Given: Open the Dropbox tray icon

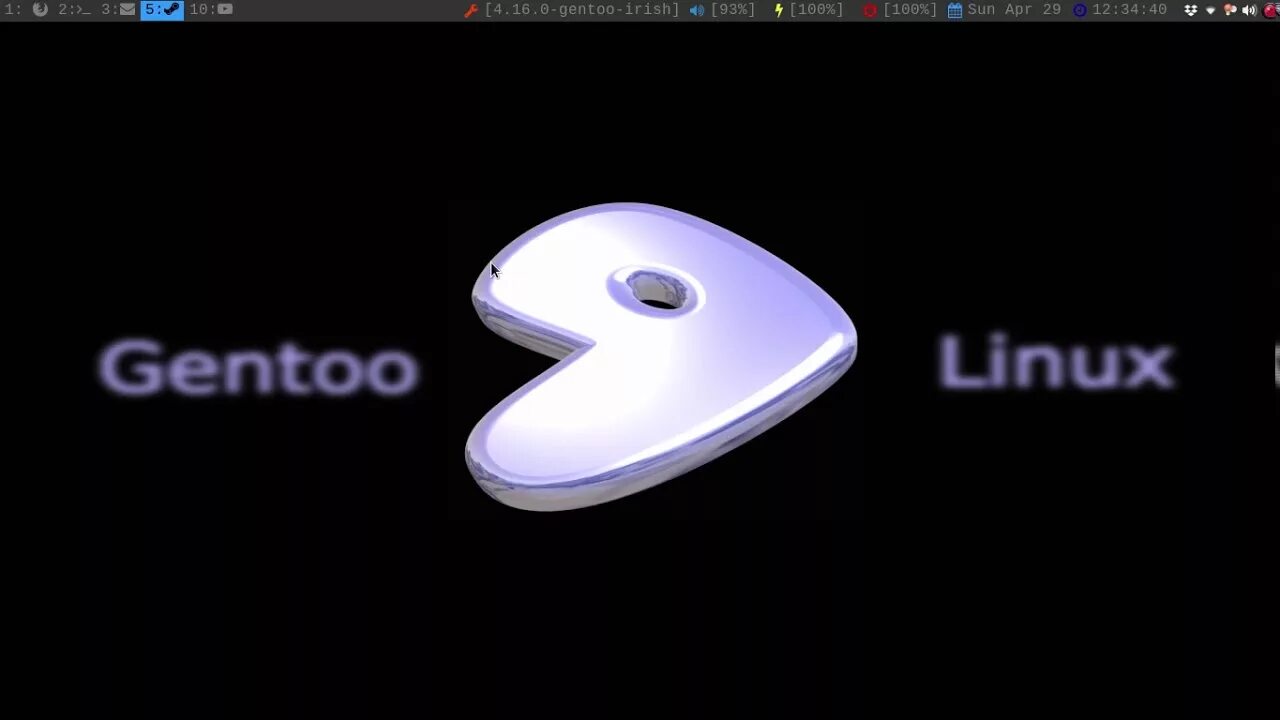Looking at the screenshot, I should point(1191,10).
